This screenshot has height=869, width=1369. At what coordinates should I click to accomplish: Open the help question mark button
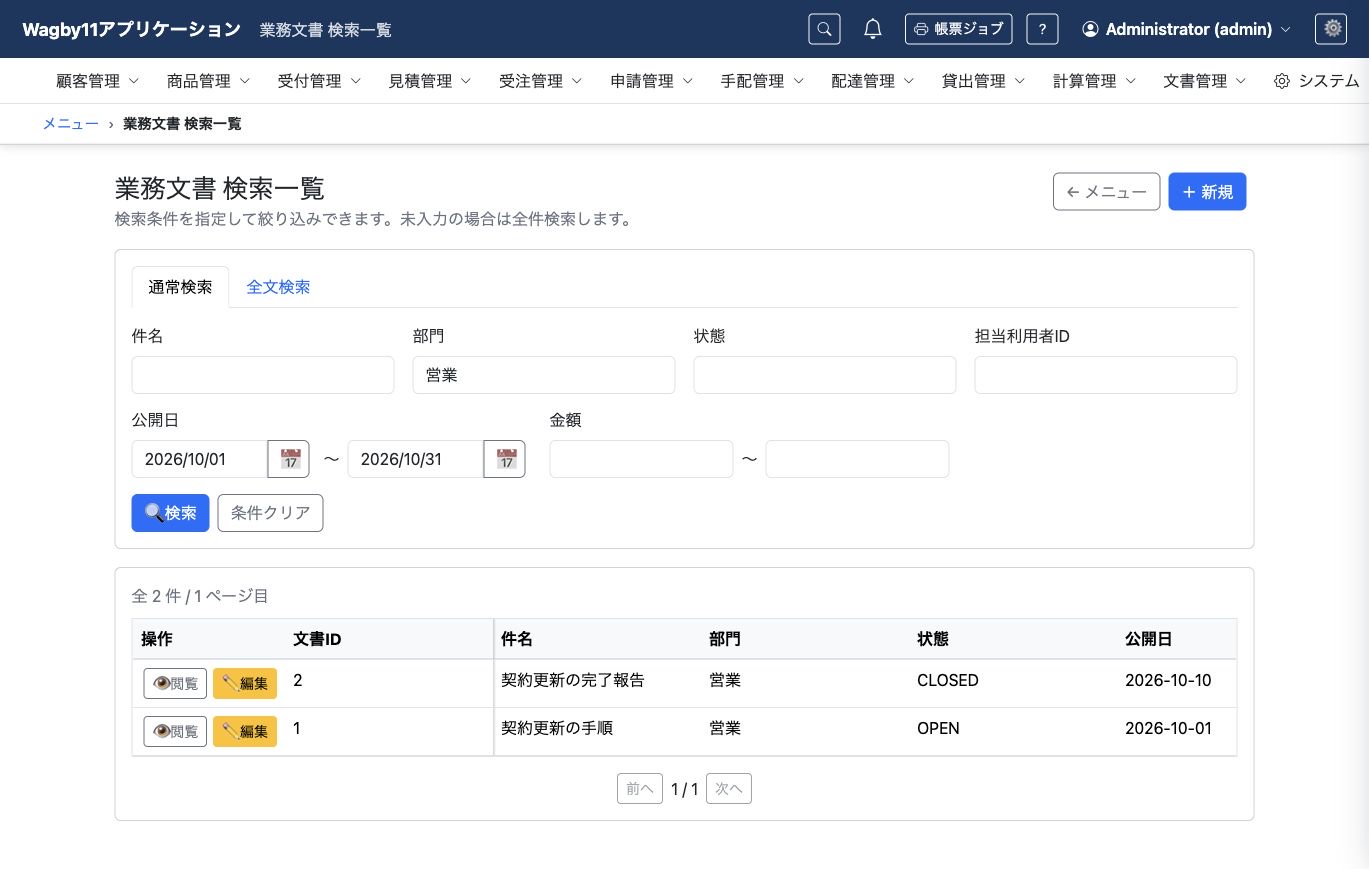[x=1042, y=29]
